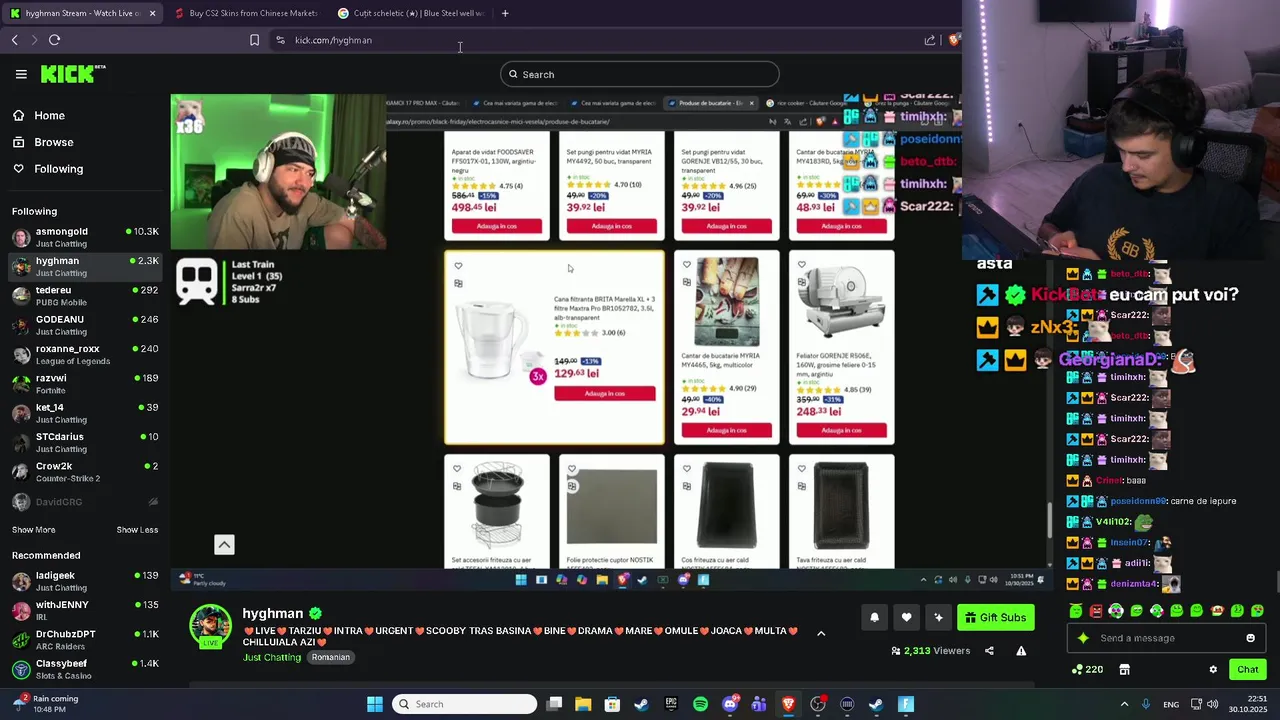
Task: Click the share stream icon
Action: coord(989,650)
